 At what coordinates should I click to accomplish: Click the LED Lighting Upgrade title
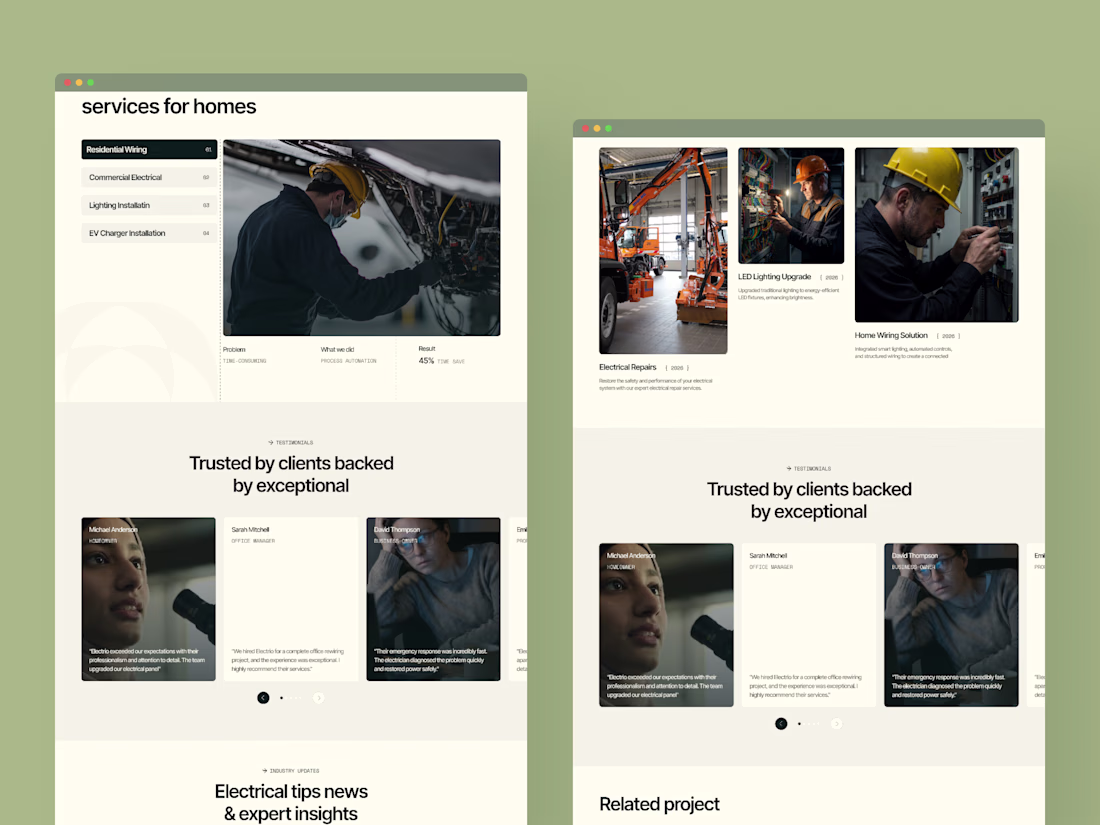[774, 277]
